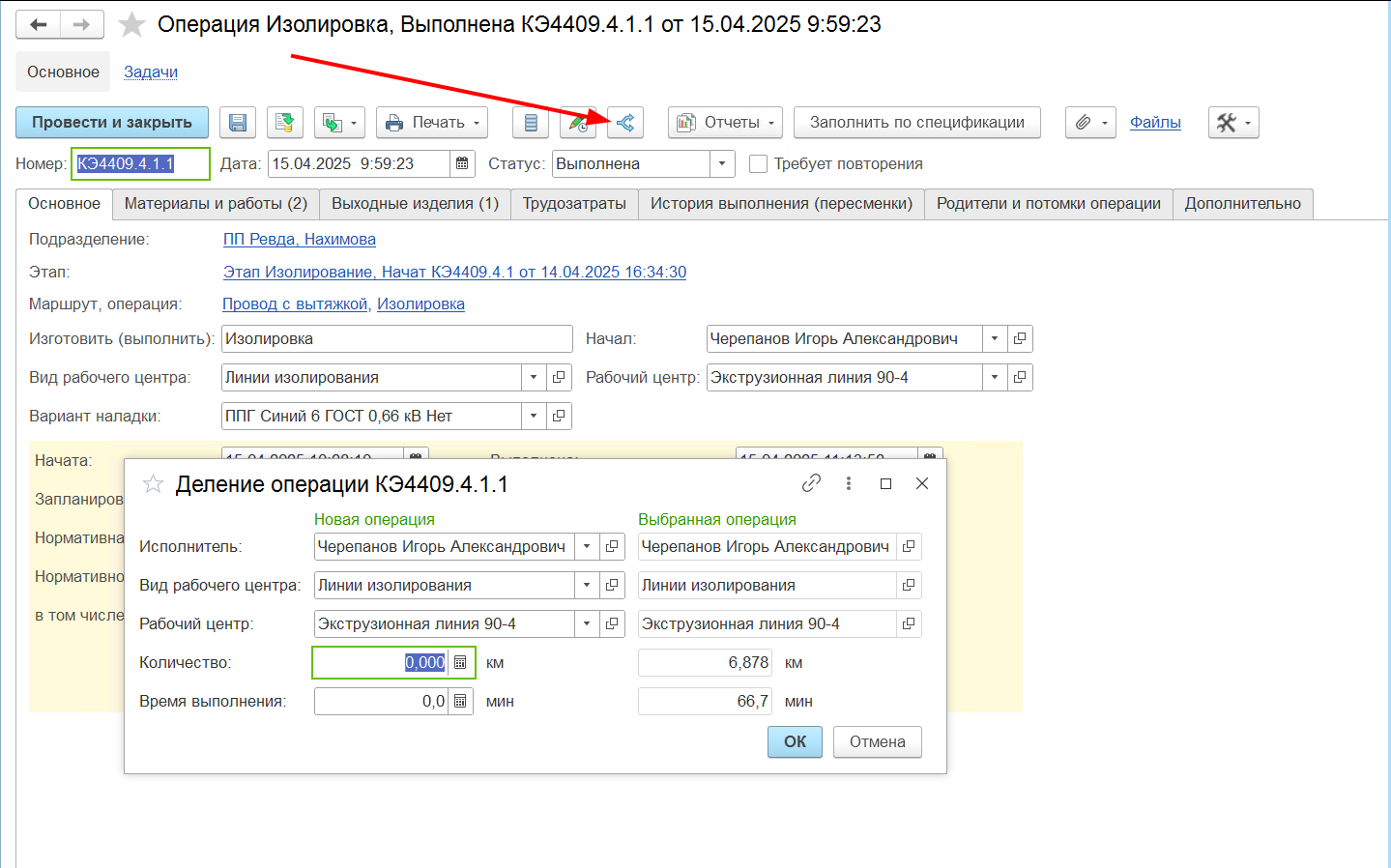
Task: Open the Изолировка operation link
Action: click(x=420, y=304)
